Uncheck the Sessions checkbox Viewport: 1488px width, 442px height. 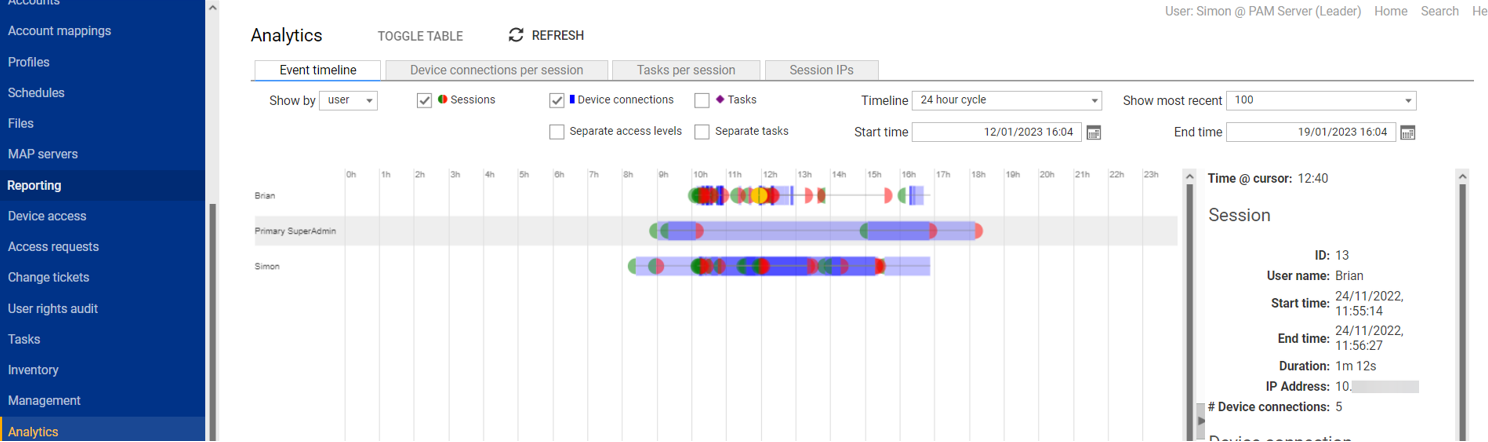(x=425, y=100)
